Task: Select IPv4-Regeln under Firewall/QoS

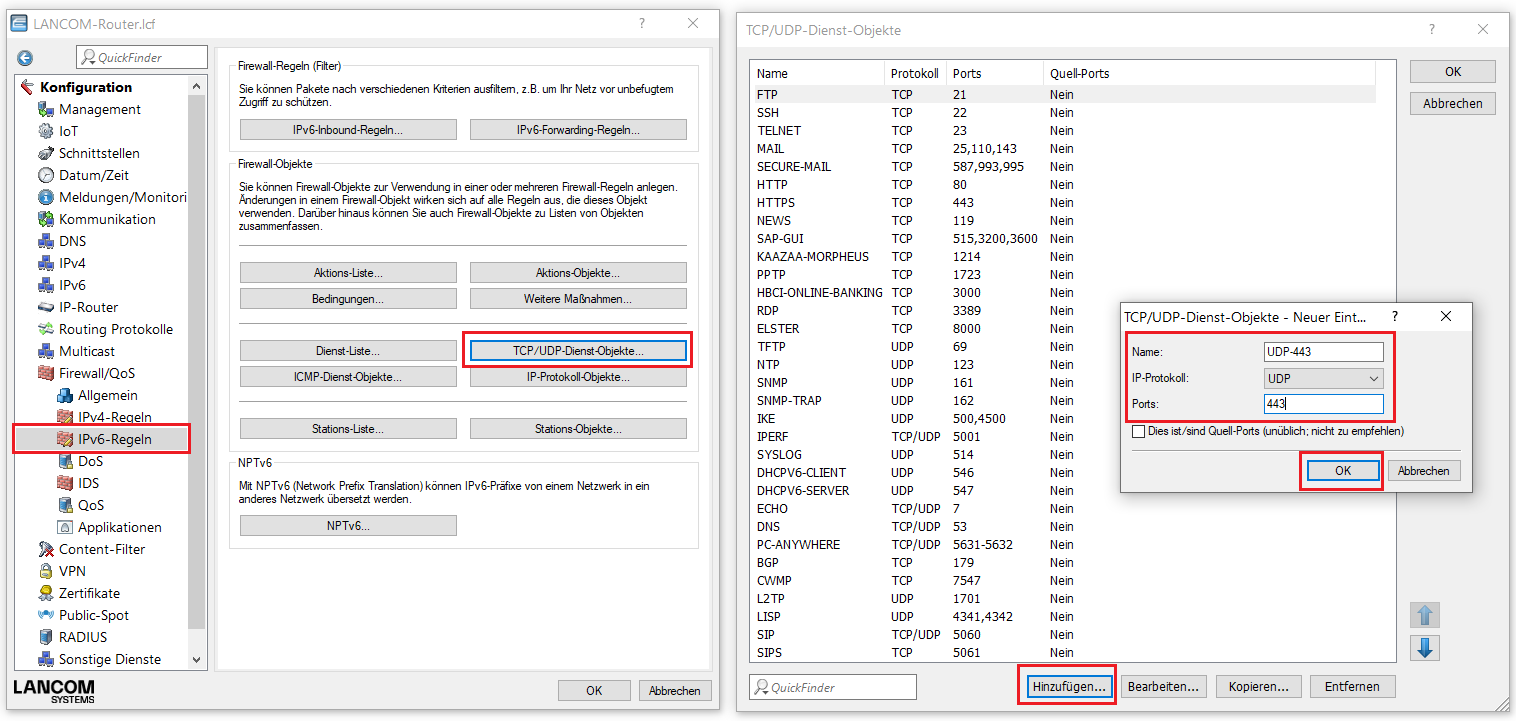Action: click(x=115, y=417)
